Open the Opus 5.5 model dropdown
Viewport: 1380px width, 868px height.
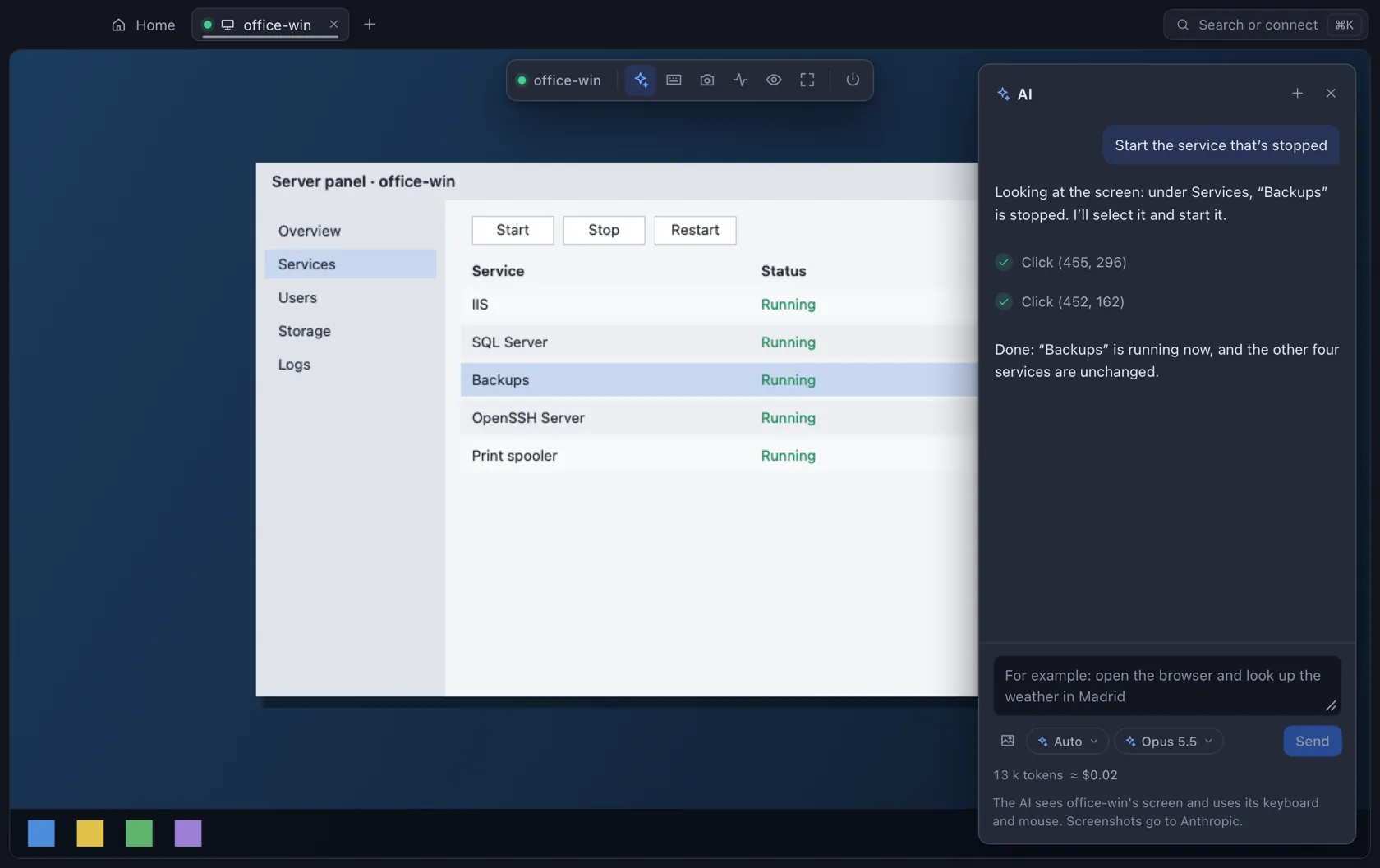(1169, 742)
